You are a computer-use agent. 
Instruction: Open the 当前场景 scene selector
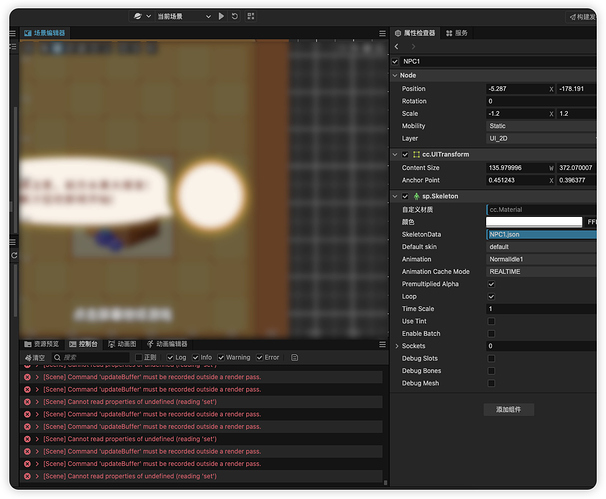click(x=184, y=16)
